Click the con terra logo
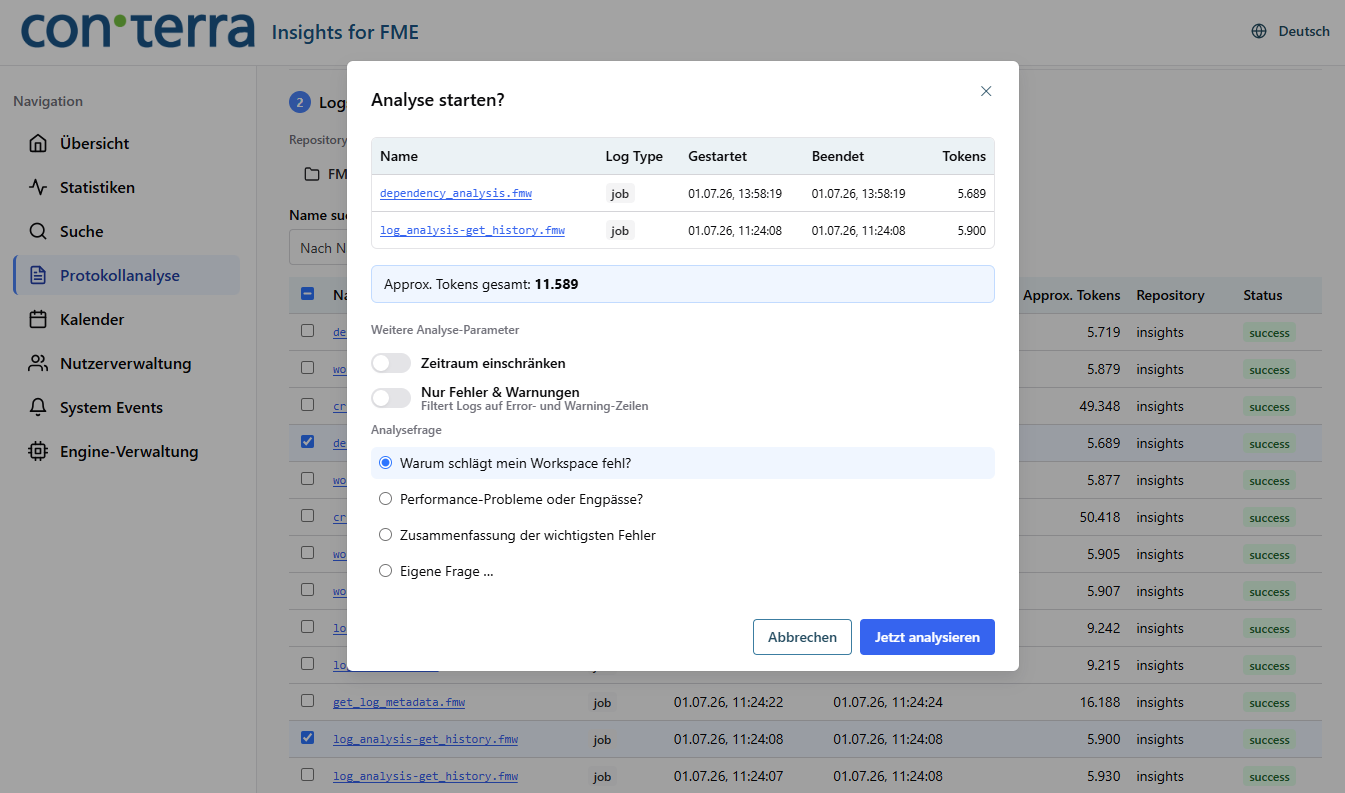This screenshot has height=793, width=1345. click(138, 31)
